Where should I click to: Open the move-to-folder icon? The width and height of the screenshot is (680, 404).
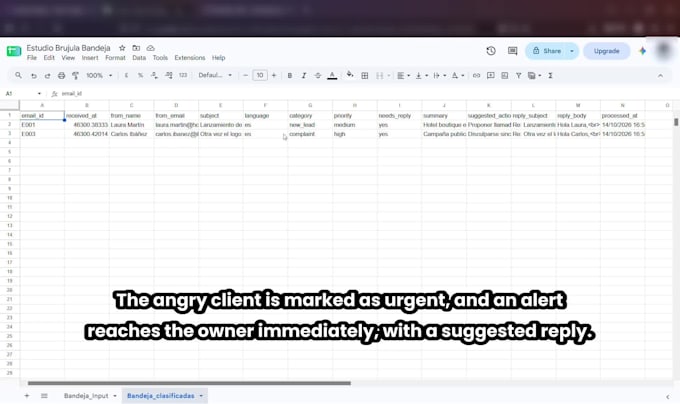(136, 48)
